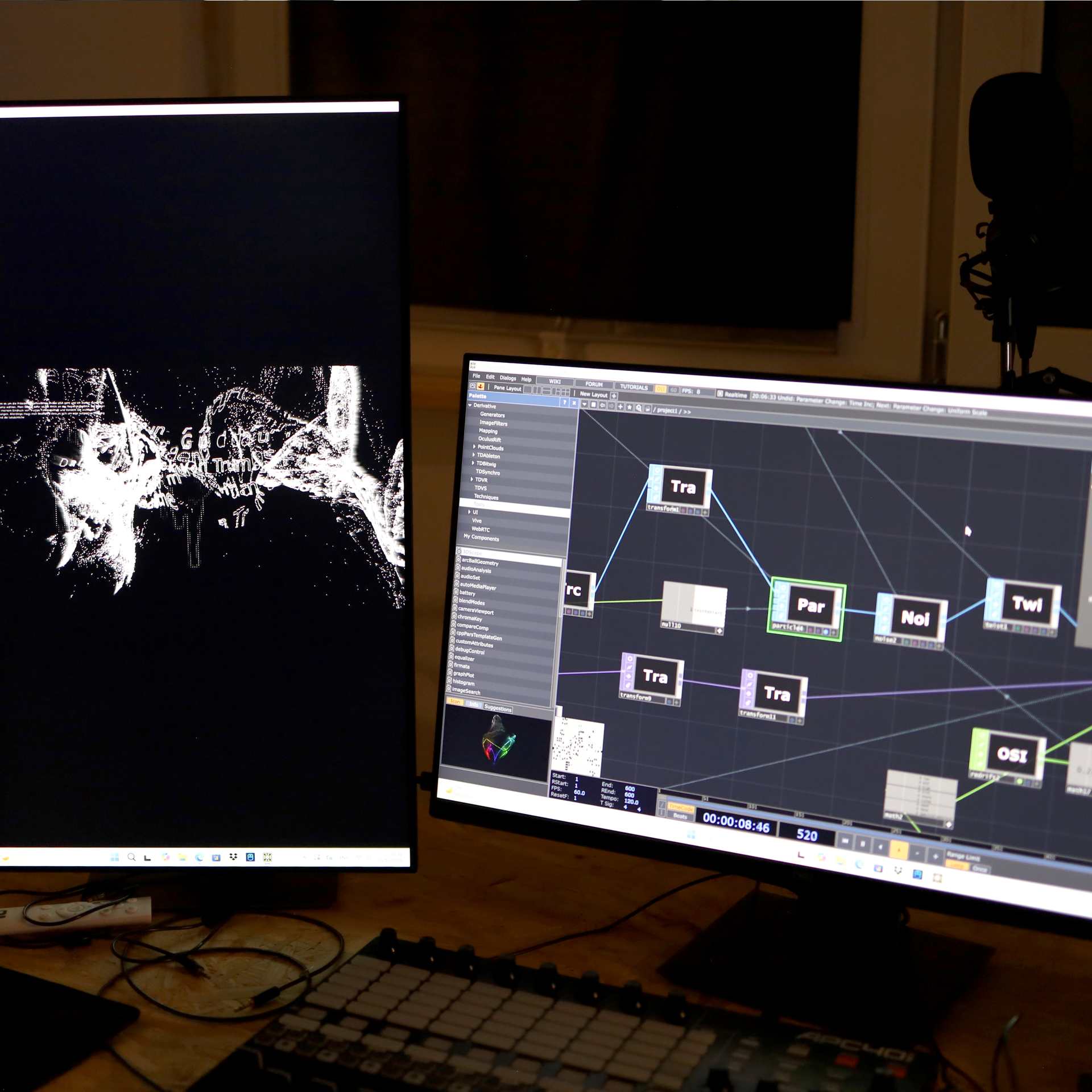Click the add new layout plus icon
Viewport: 1092px width, 1092px height.
pyautogui.click(x=614, y=396)
